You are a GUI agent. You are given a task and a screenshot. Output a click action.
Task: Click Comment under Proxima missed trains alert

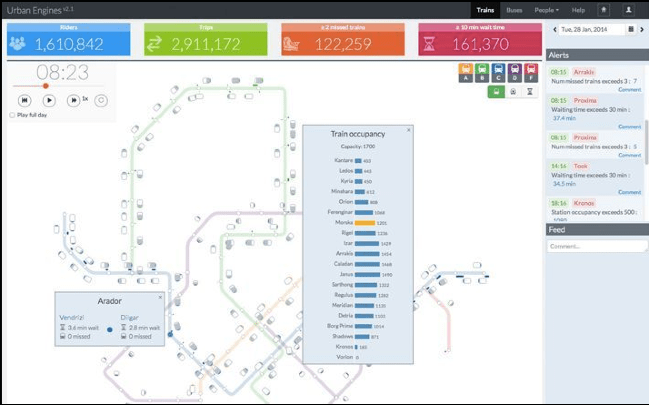630,155
